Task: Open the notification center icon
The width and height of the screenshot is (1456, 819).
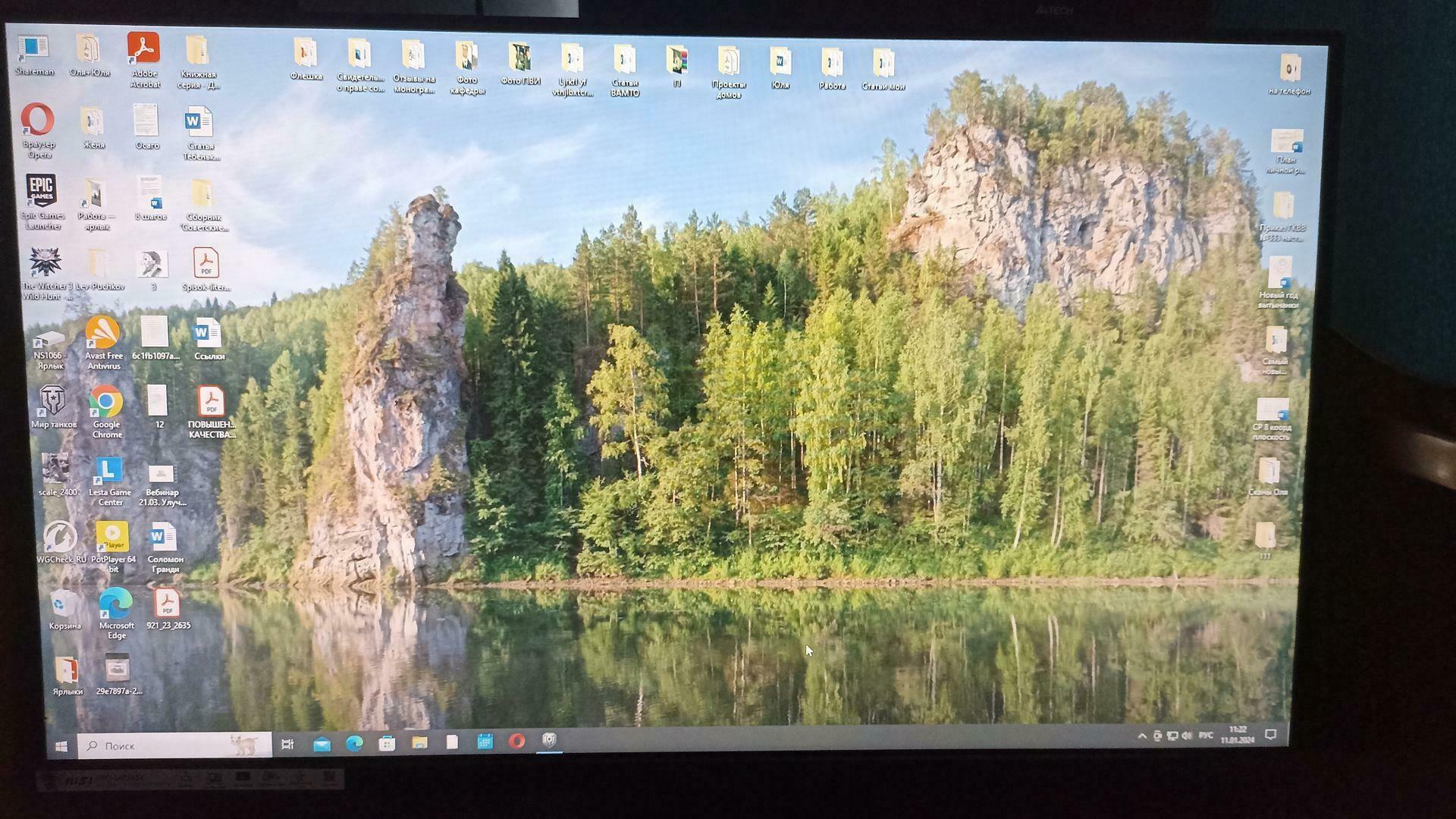Action: (x=1272, y=735)
